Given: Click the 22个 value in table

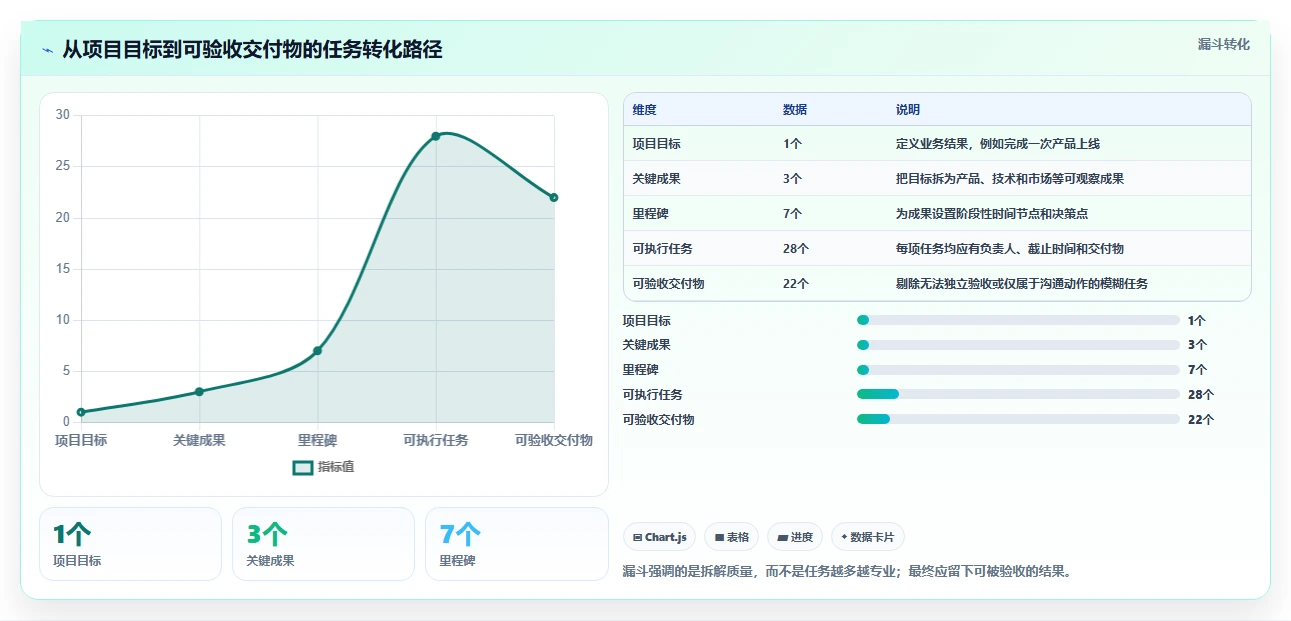Looking at the screenshot, I should pyautogui.click(x=796, y=284).
